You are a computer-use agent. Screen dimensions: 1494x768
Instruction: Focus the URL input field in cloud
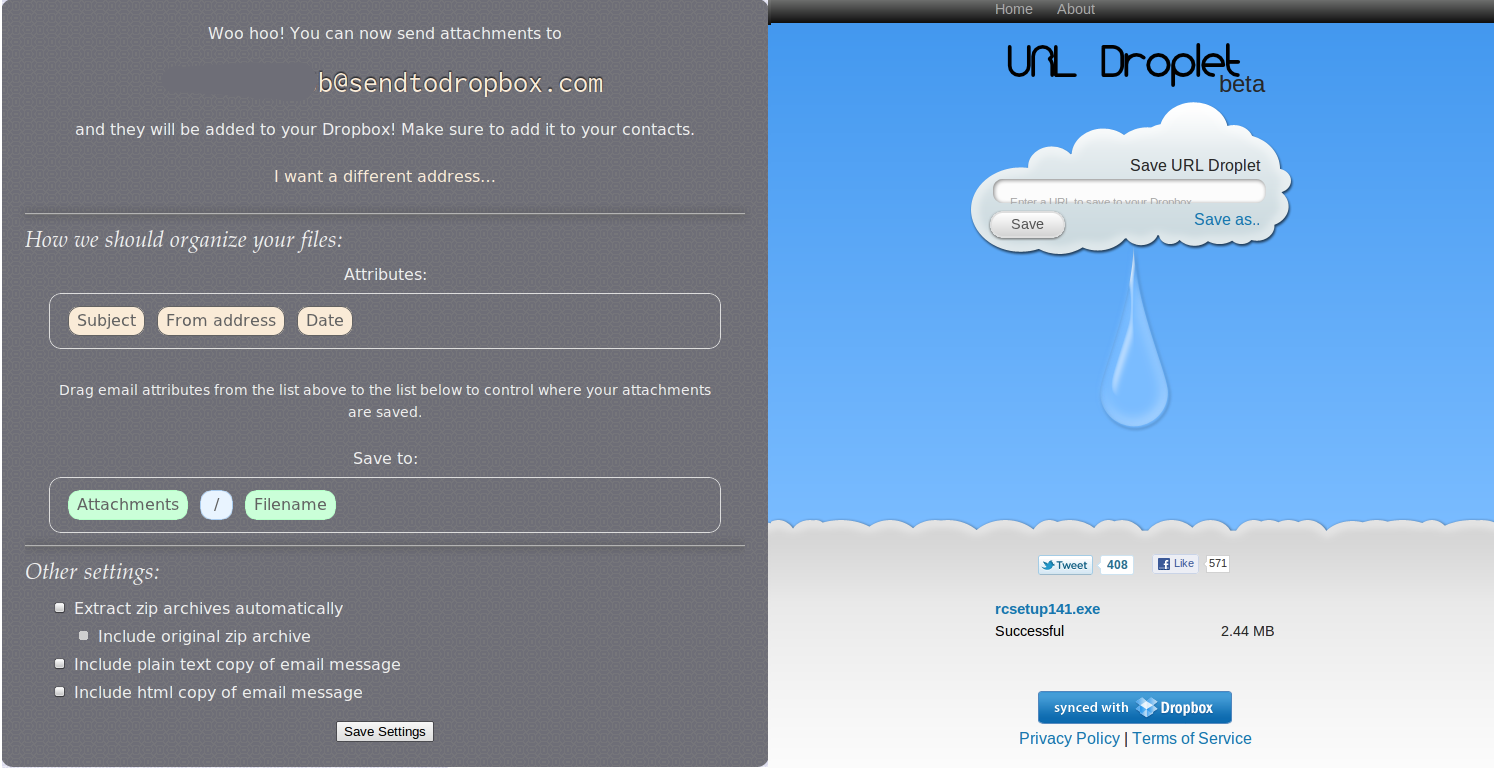click(1129, 192)
